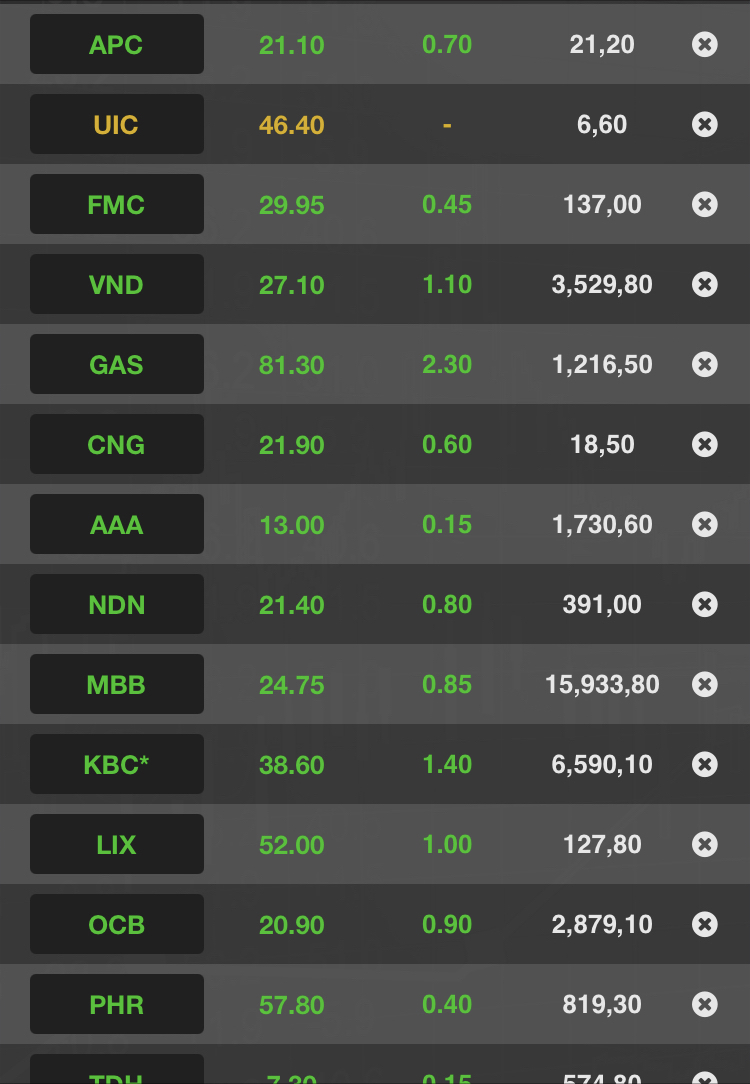This screenshot has height=1084, width=750.
Task: Remove KBC* row with X icon
Action: coord(704,764)
